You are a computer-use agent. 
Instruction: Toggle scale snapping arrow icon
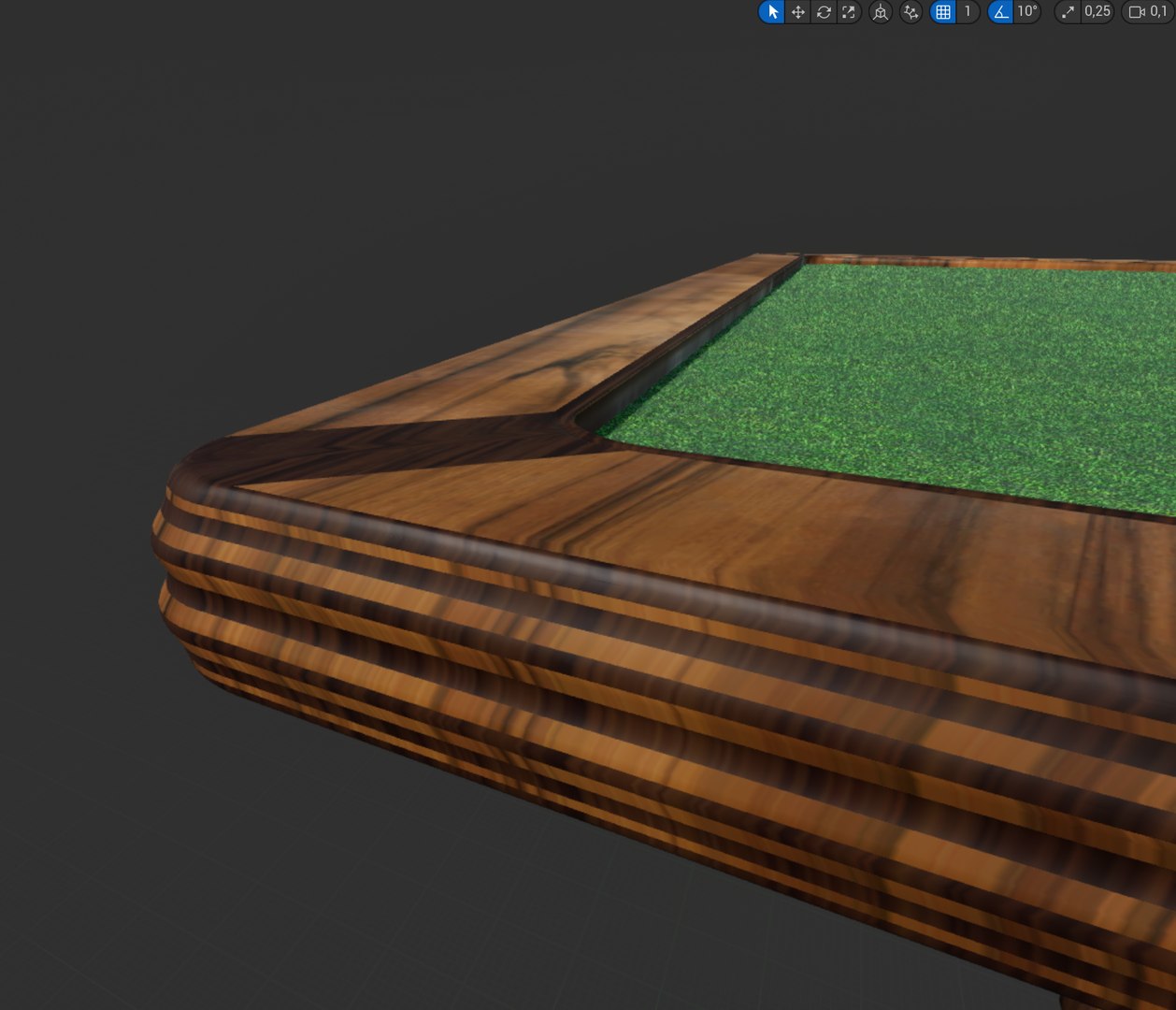click(1068, 12)
